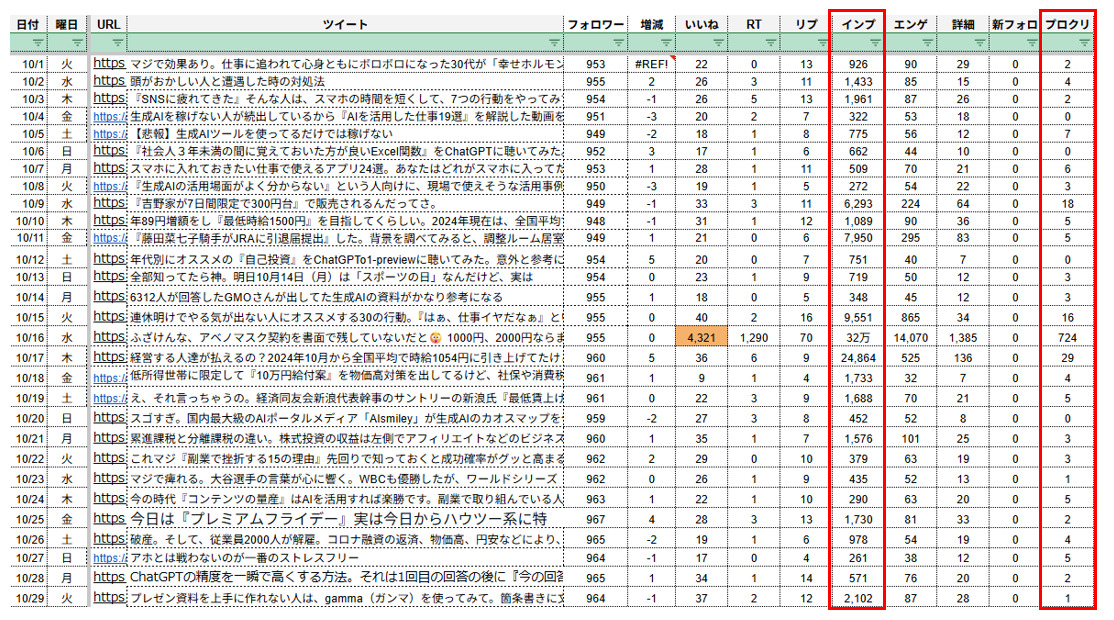
Task: Open the RT column filter dropdown
Action: (770, 43)
